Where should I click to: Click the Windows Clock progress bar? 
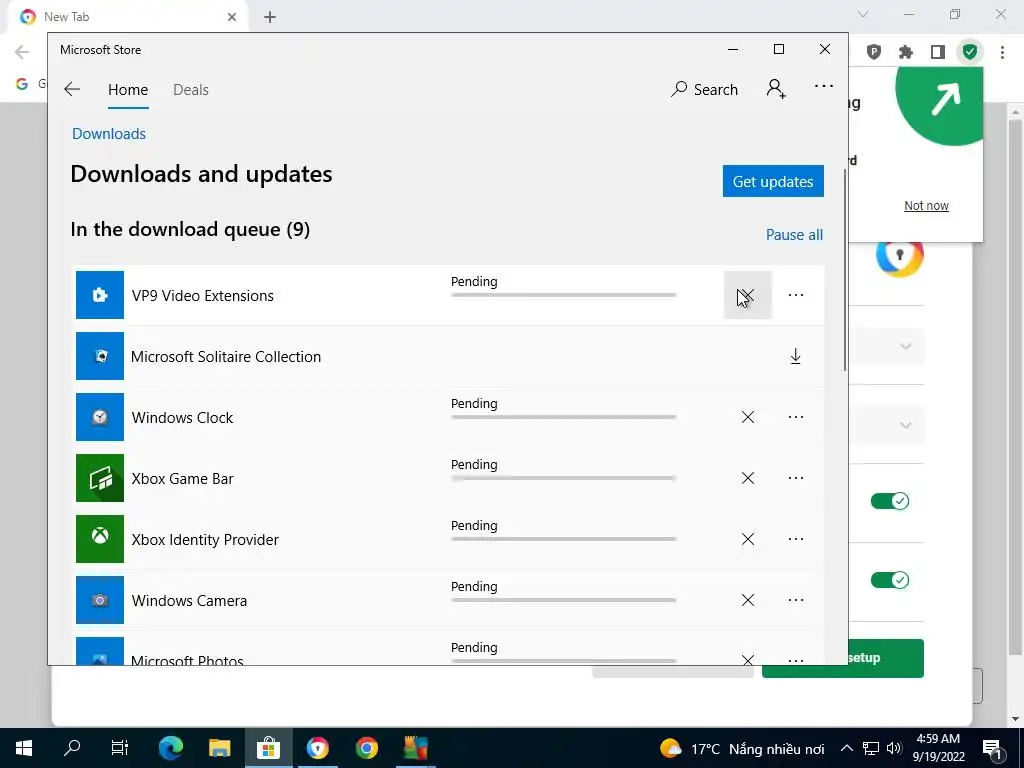pyautogui.click(x=564, y=417)
